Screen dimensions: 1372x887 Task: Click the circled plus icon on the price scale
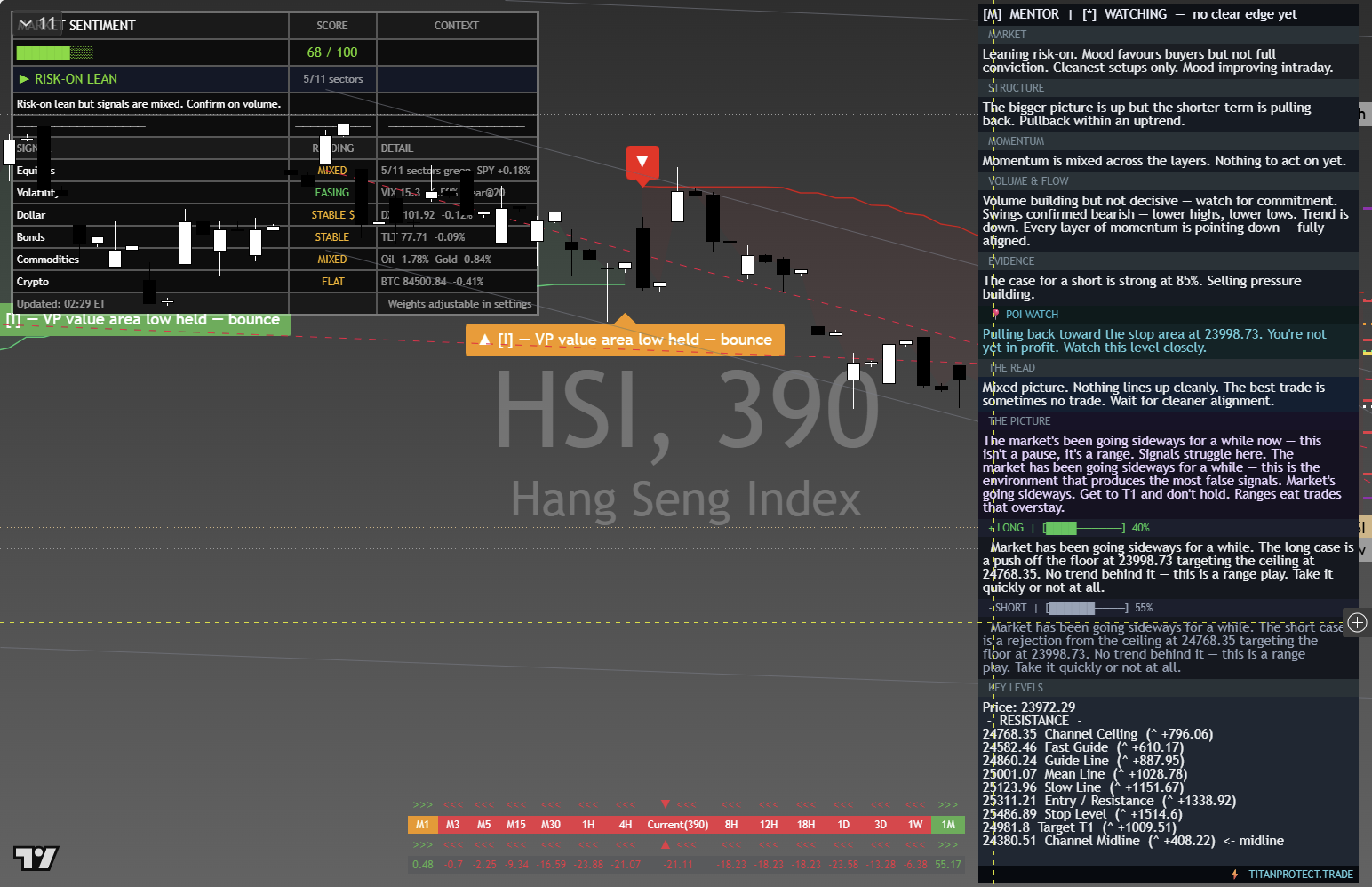1357,622
